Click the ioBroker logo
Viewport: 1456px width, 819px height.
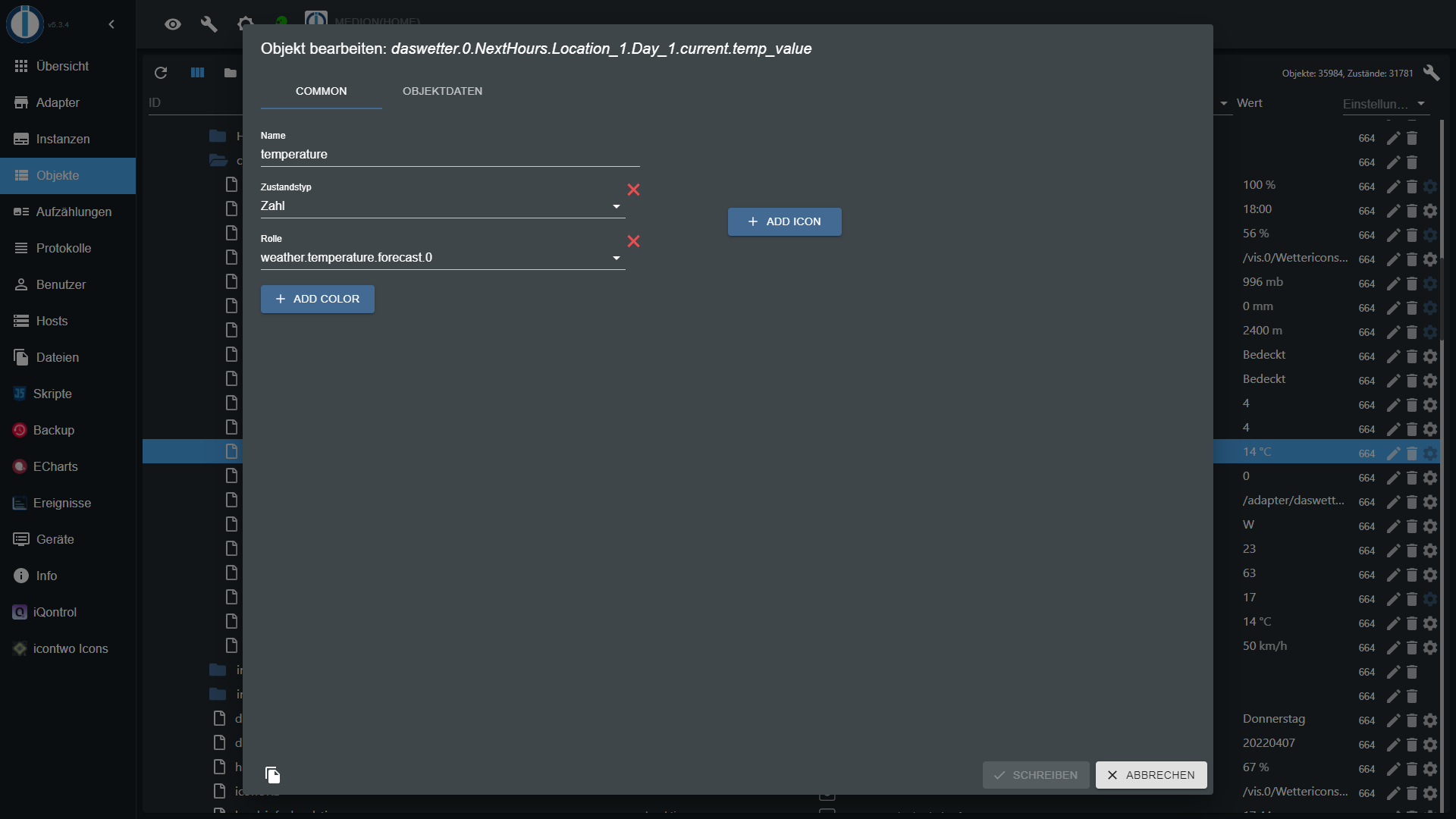[x=25, y=23]
